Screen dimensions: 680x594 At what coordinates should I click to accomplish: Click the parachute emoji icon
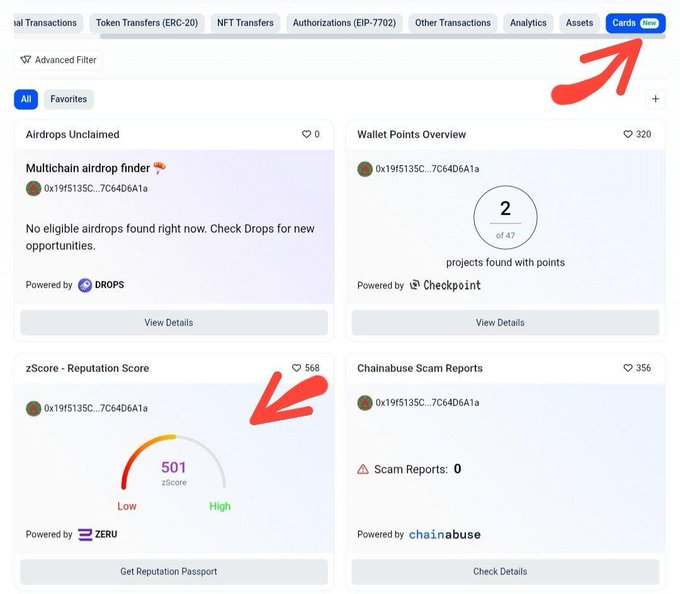160,167
